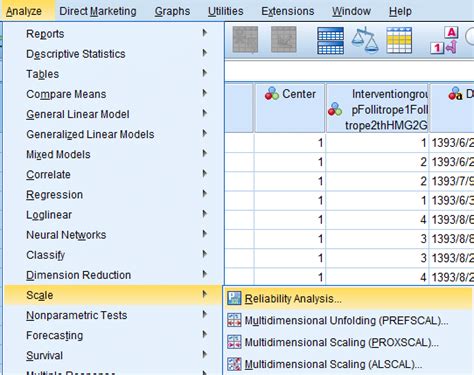Click the Regression submenu arrow
The height and width of the screenshot is (375, 474).
pyautogui.click(x=205, y=193)
